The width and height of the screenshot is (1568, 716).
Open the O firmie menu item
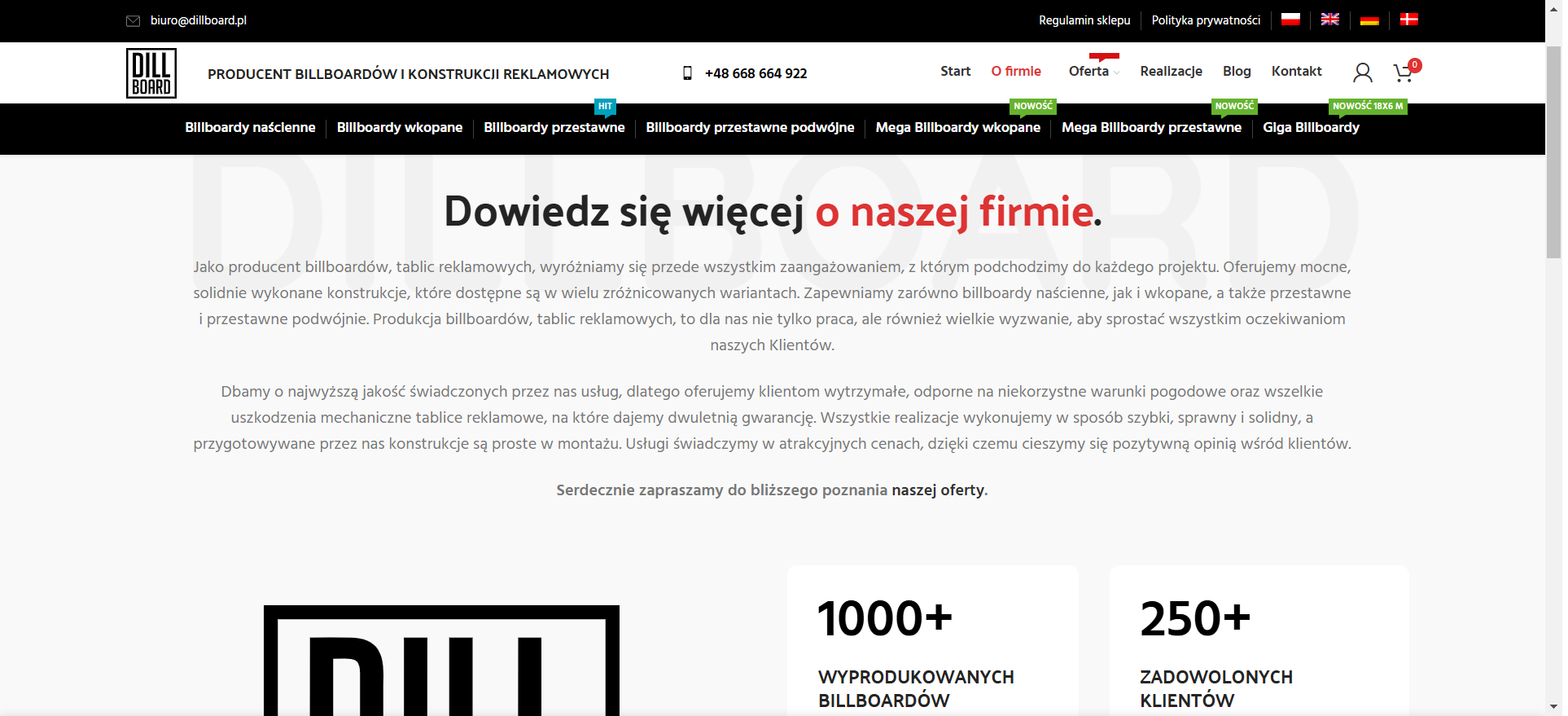coord(1016,72)
